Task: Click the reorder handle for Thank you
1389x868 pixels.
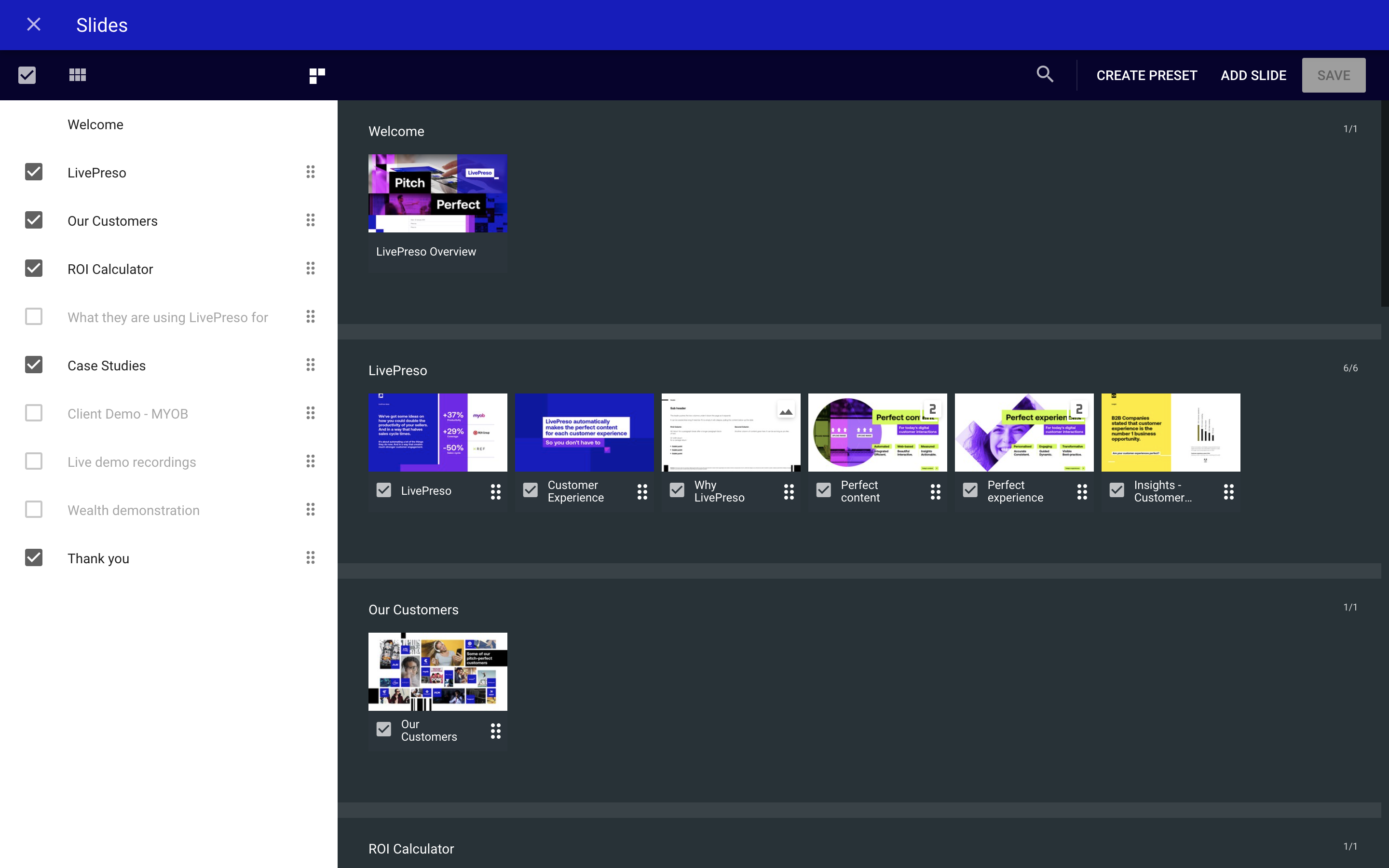Action: tap(311, 557)
